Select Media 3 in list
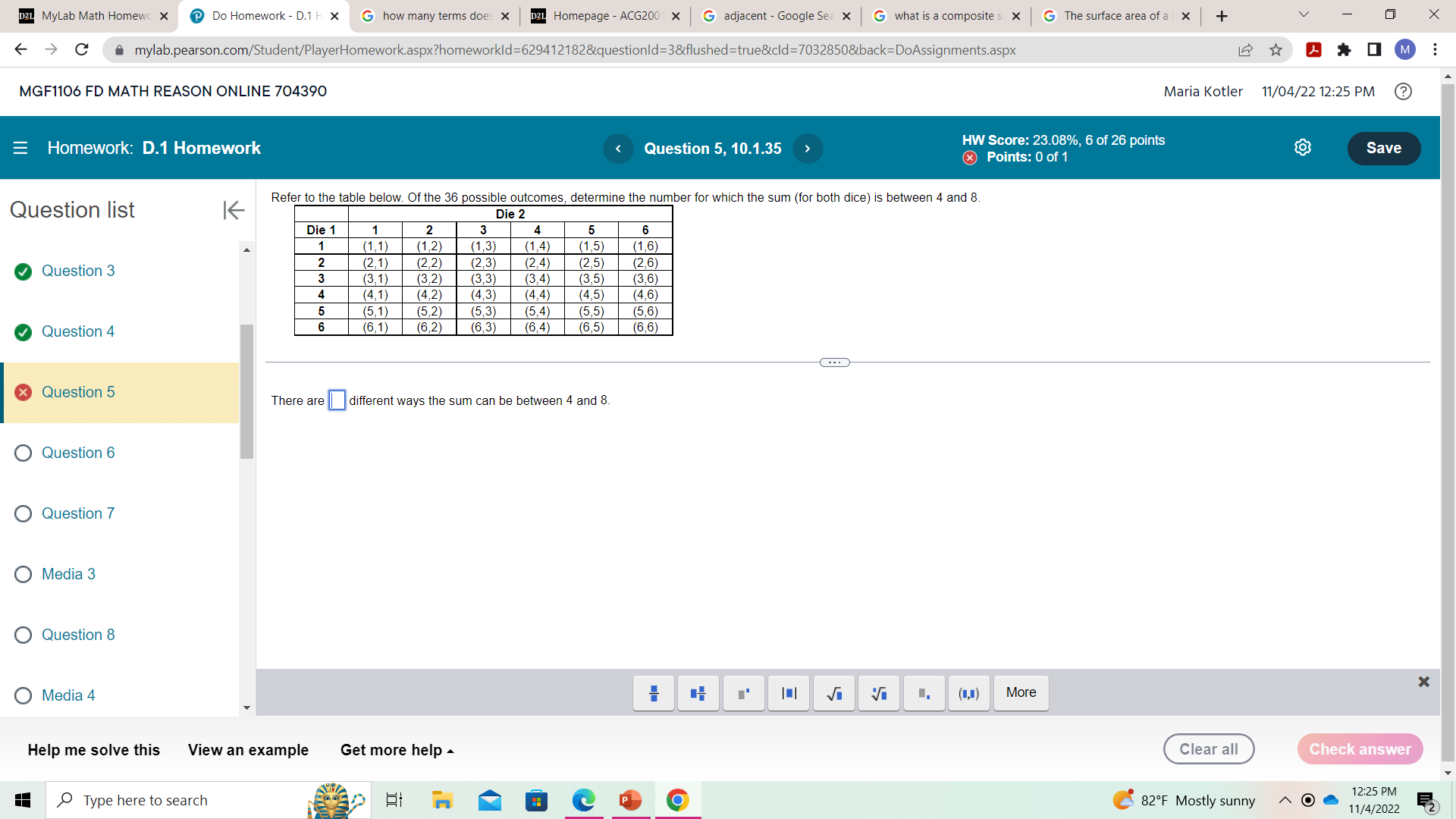1456x819 pixels. [x=68, y=574]
